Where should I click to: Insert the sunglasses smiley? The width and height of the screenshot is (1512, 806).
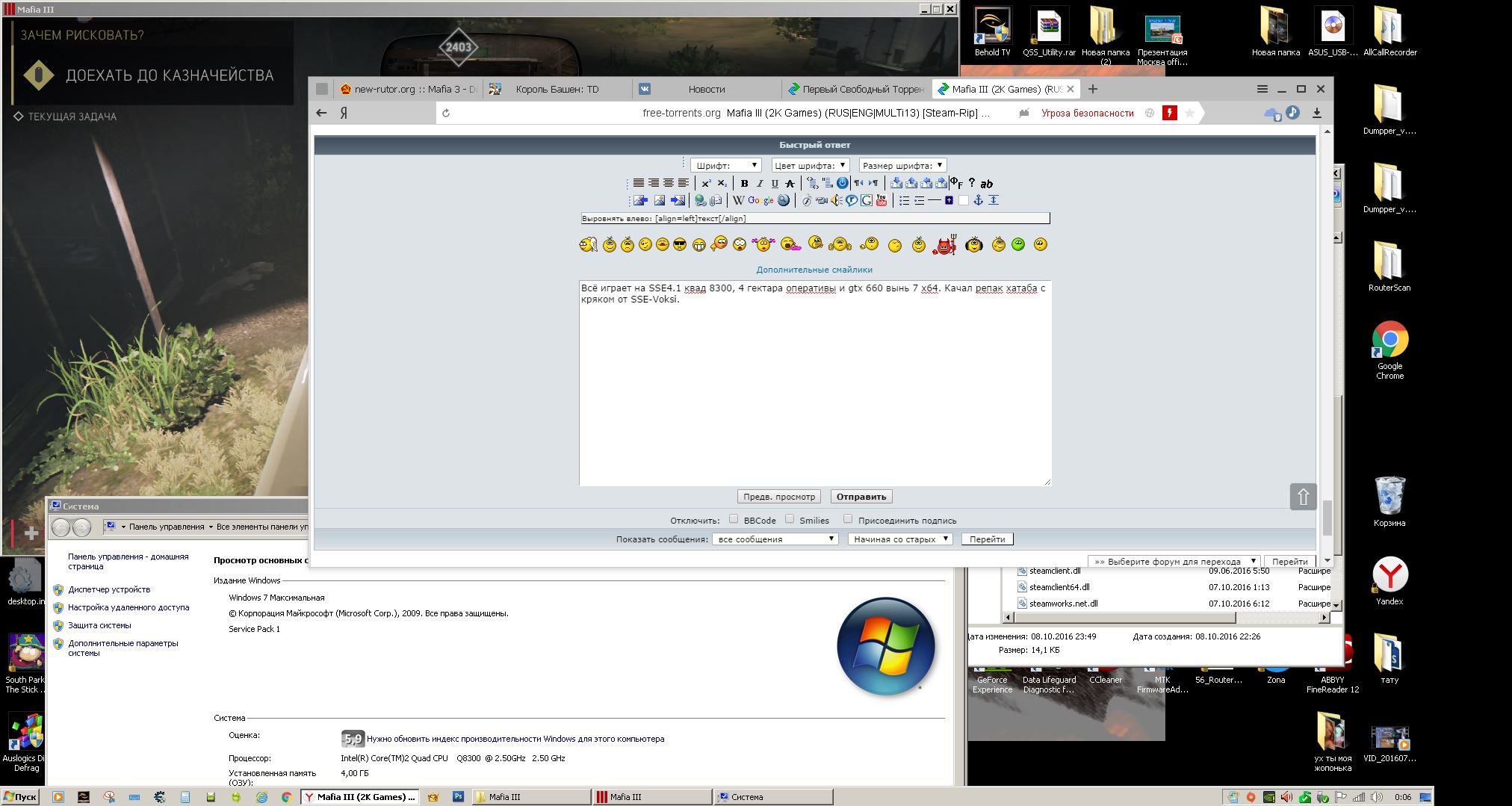point(679,244)
